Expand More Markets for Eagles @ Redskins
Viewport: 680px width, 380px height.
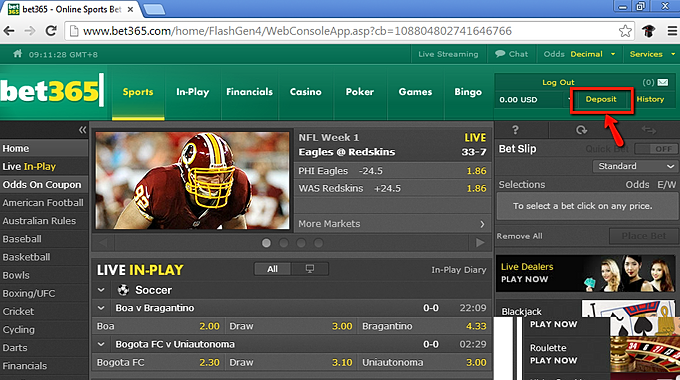[392, 224]
